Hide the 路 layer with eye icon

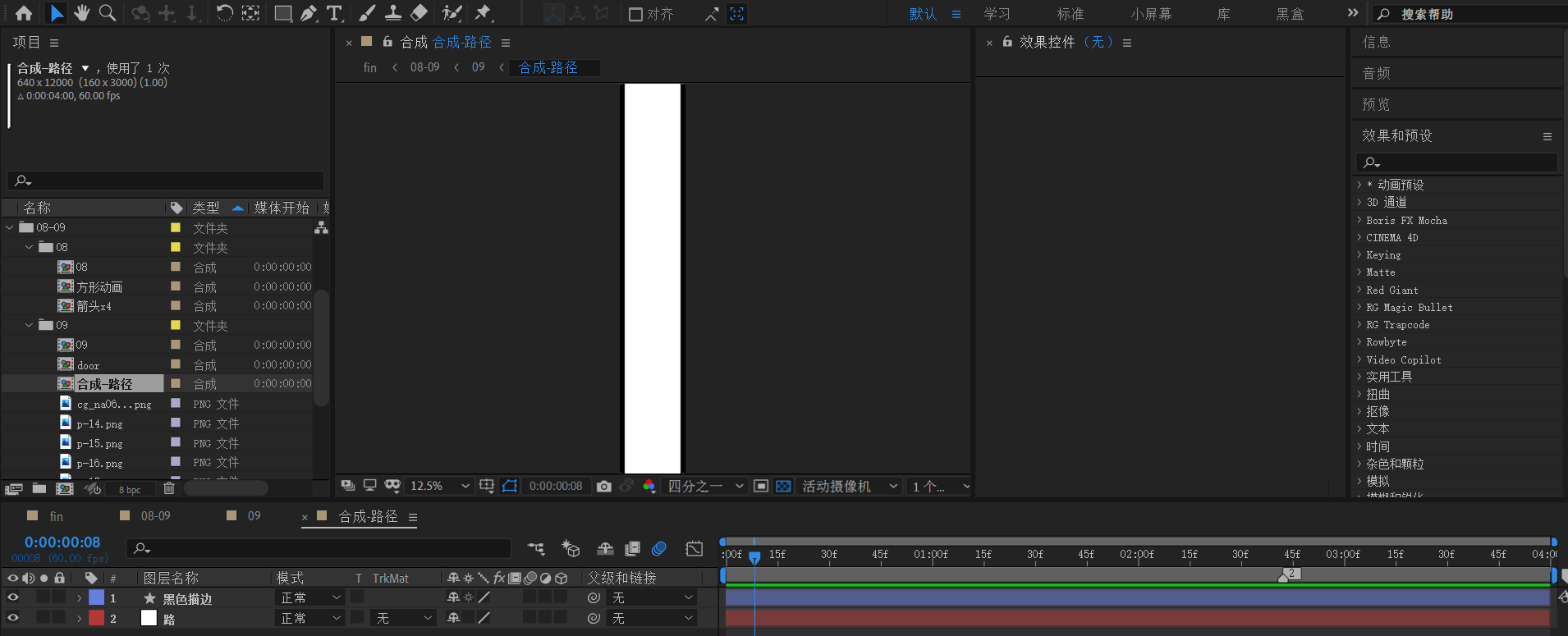click(x=13, y=618)
